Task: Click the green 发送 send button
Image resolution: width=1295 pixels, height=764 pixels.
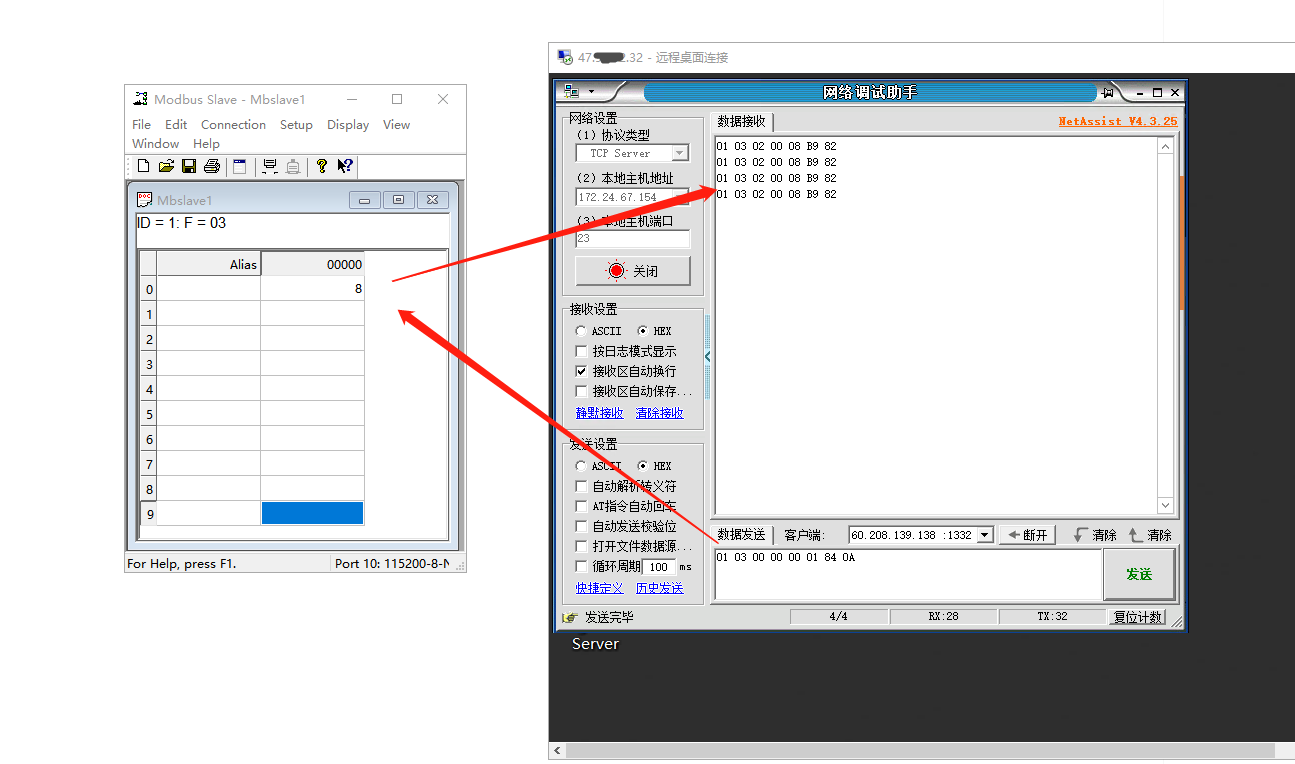Action: click(x=1139, y=574)
